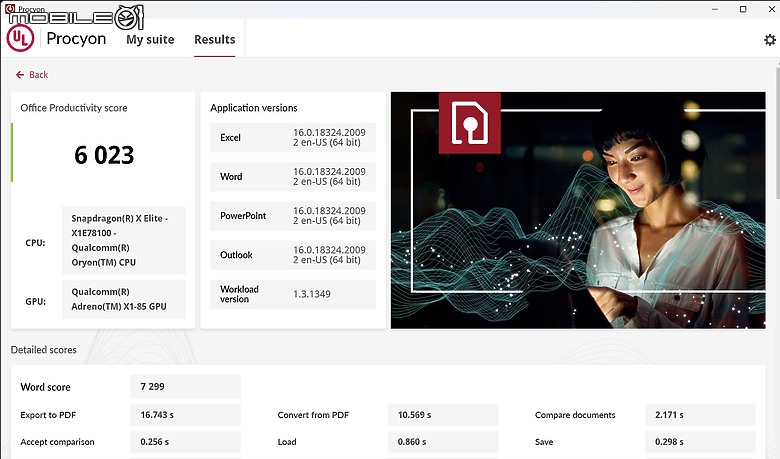
Task: Click the Accept comparison 0.256 s value
Action: (x=186, y=442)
